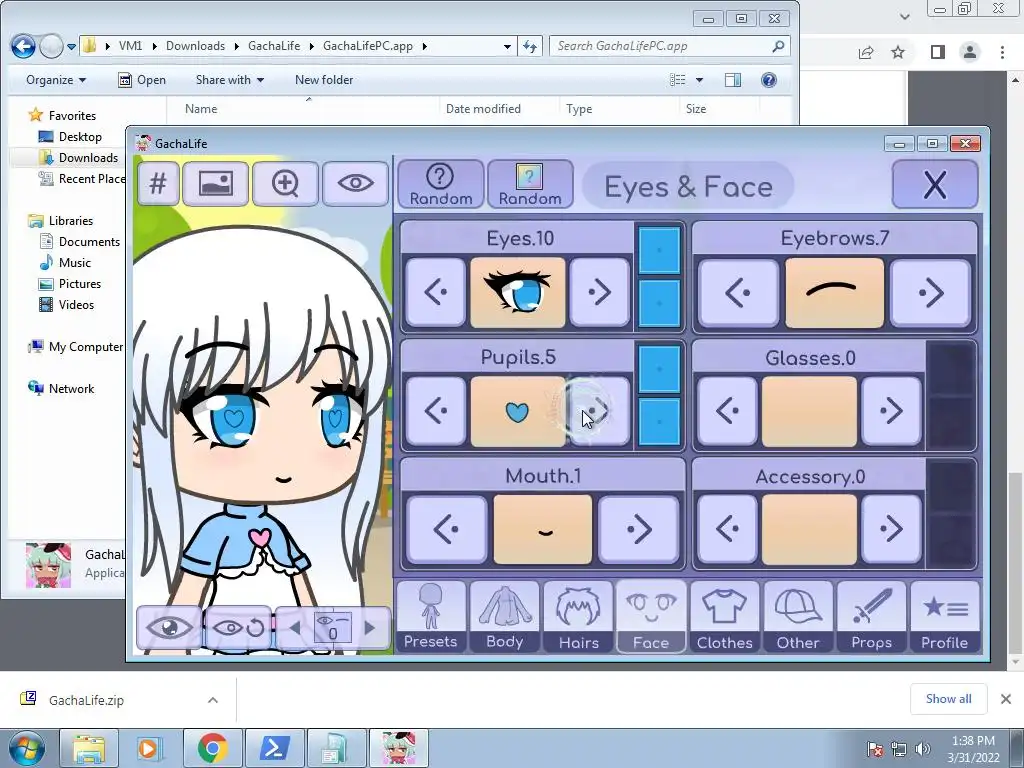
Task: Open the Profile tab
Action: (x=944, y=616)
